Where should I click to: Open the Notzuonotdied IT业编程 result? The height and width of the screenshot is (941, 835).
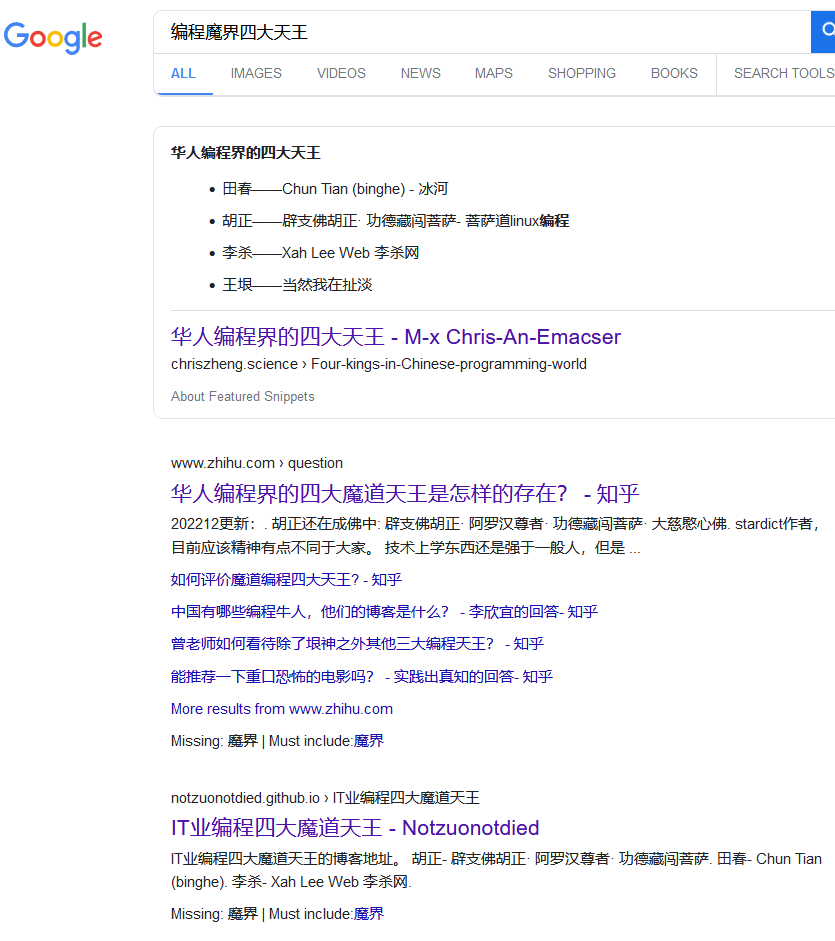click(x=355, y=828)
